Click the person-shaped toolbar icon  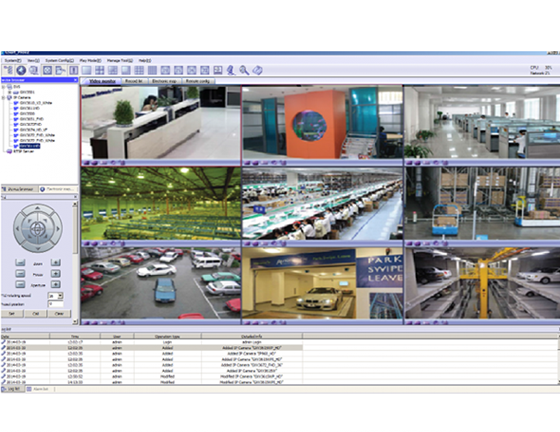click(x=231, y=70)
